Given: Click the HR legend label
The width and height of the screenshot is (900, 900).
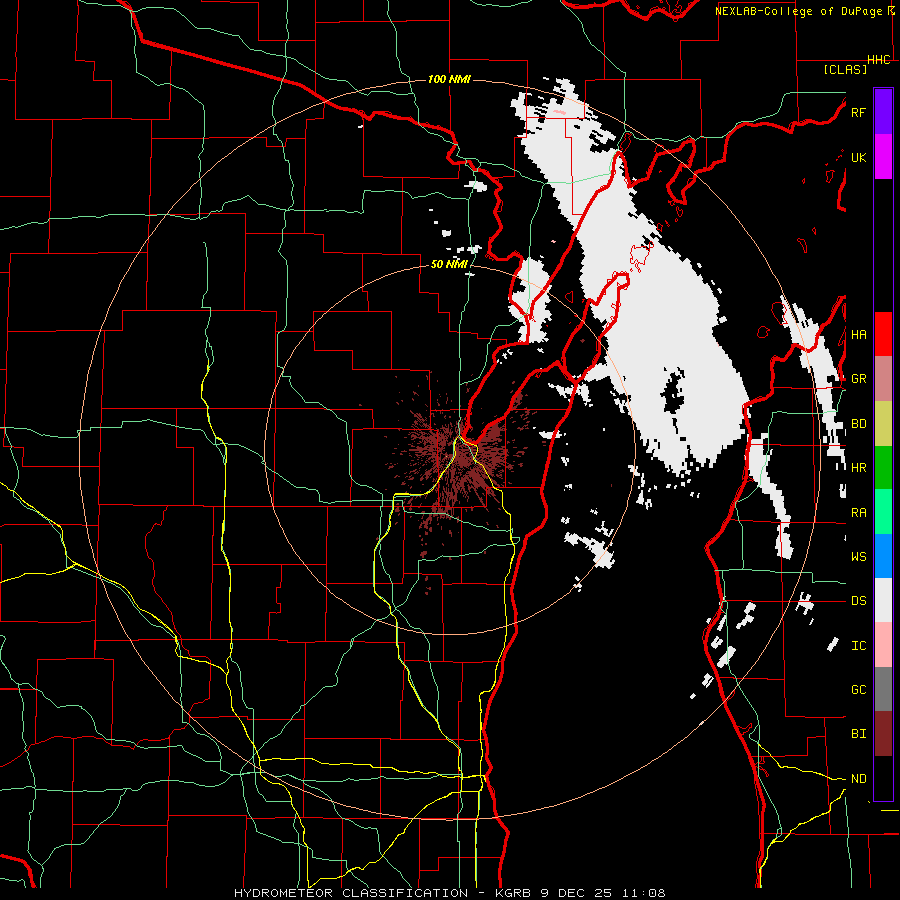Looking at the screenshot, I should pyautogui.click(x=858, y=468).
